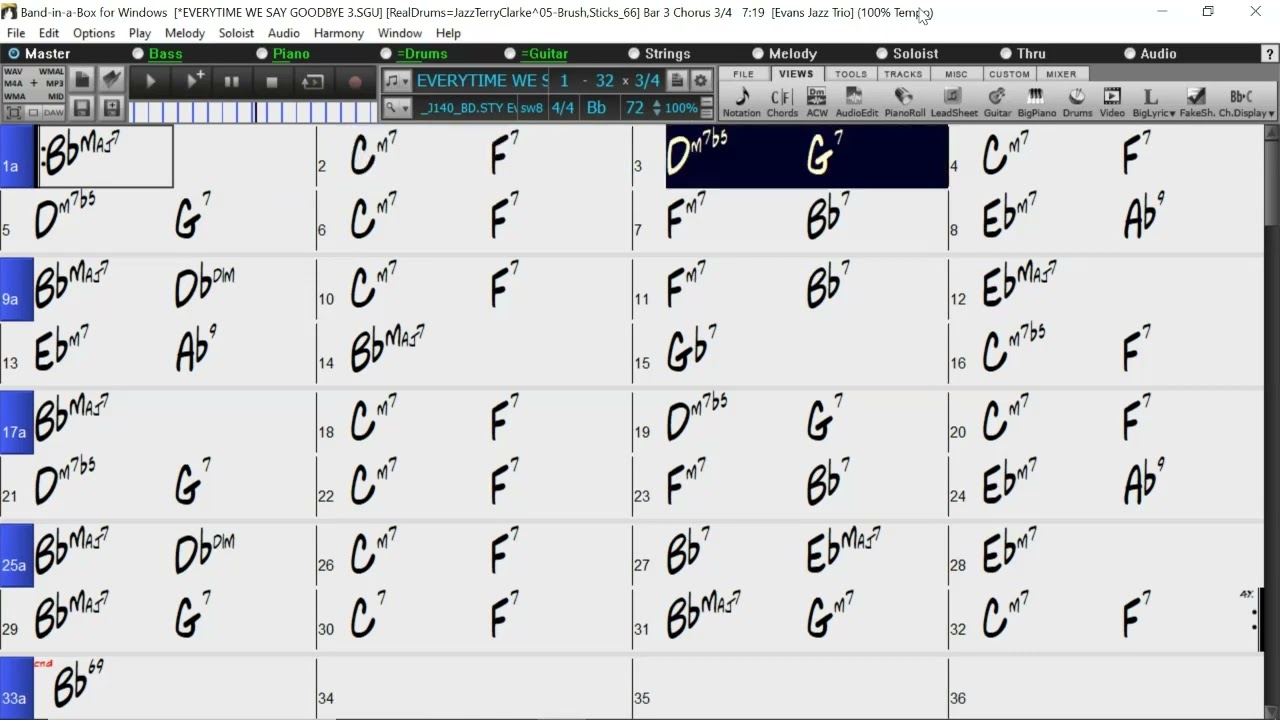
Task: Click the WAV/MP3 audio export button
Action: [x=34, y=84]
